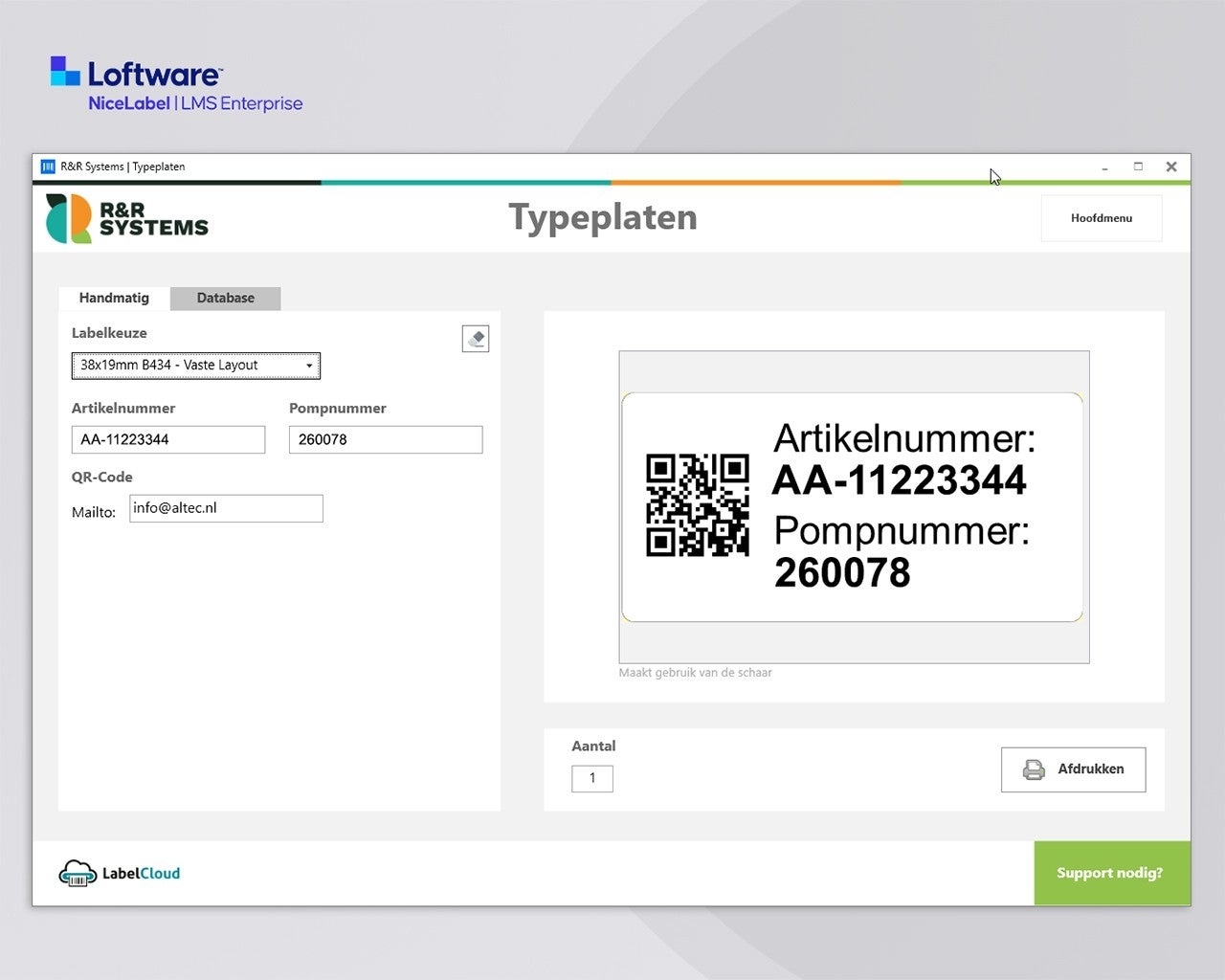The width and height of the screenshot is (1225, 980).
Task: Open the Labelkeuze dropdown list
Action: (196, 366)
